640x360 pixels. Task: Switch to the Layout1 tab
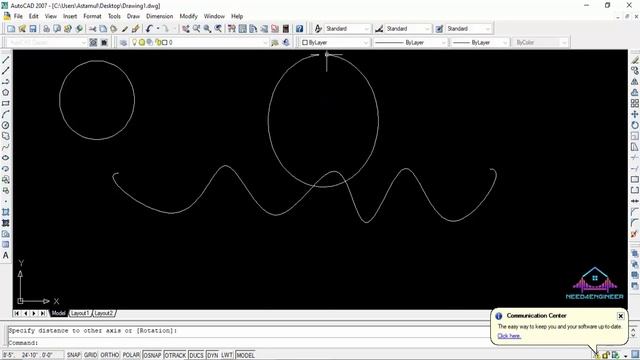click(x=80, y=313)
